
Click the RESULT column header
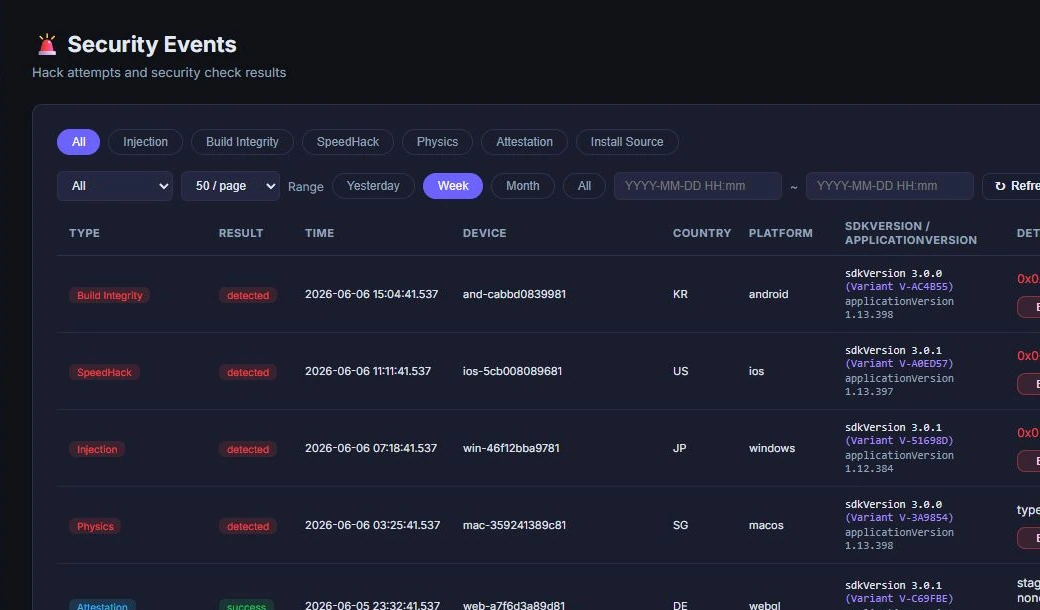click(241, 233)
